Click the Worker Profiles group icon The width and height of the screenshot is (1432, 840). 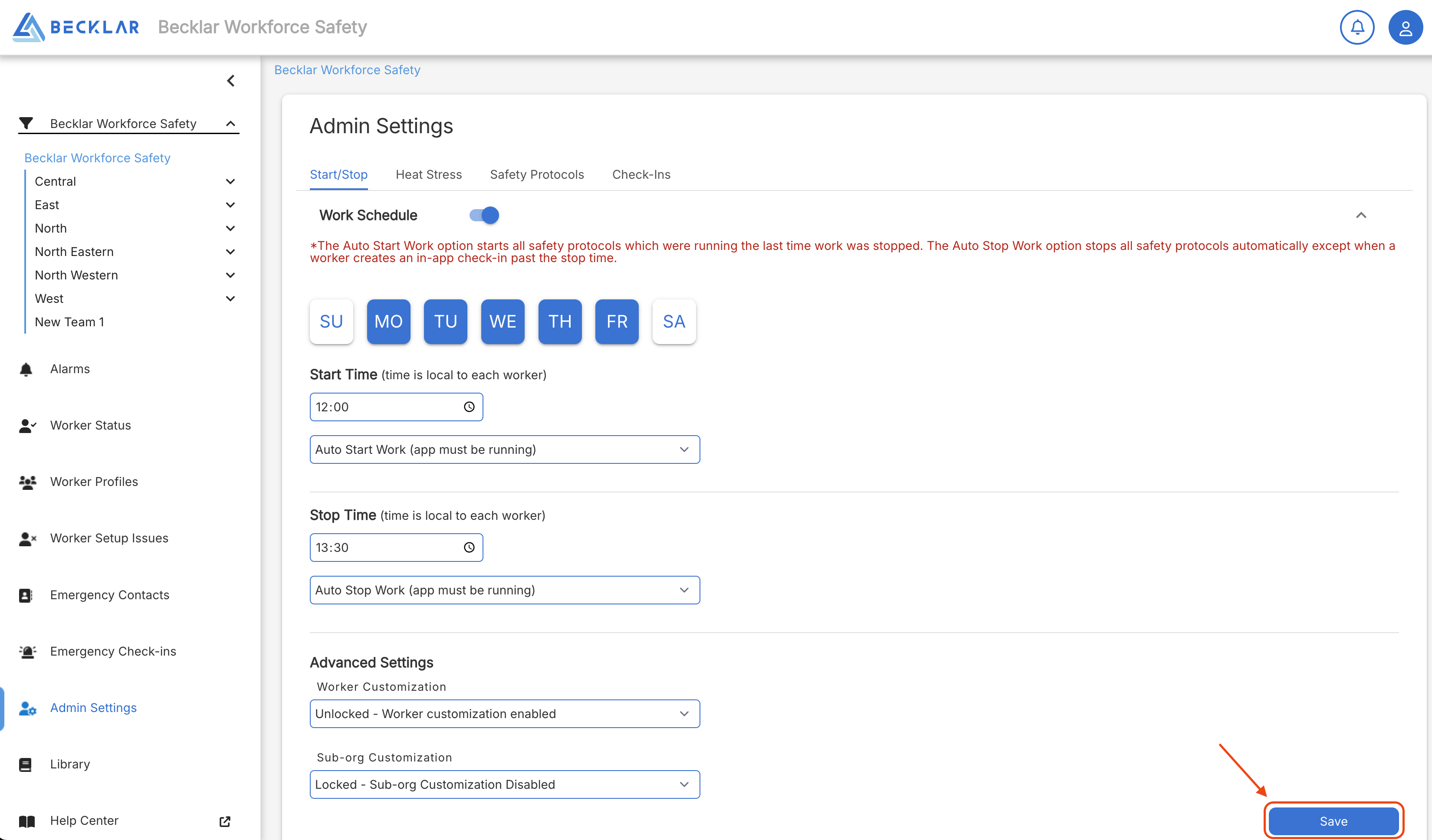(x=27, y=482)
